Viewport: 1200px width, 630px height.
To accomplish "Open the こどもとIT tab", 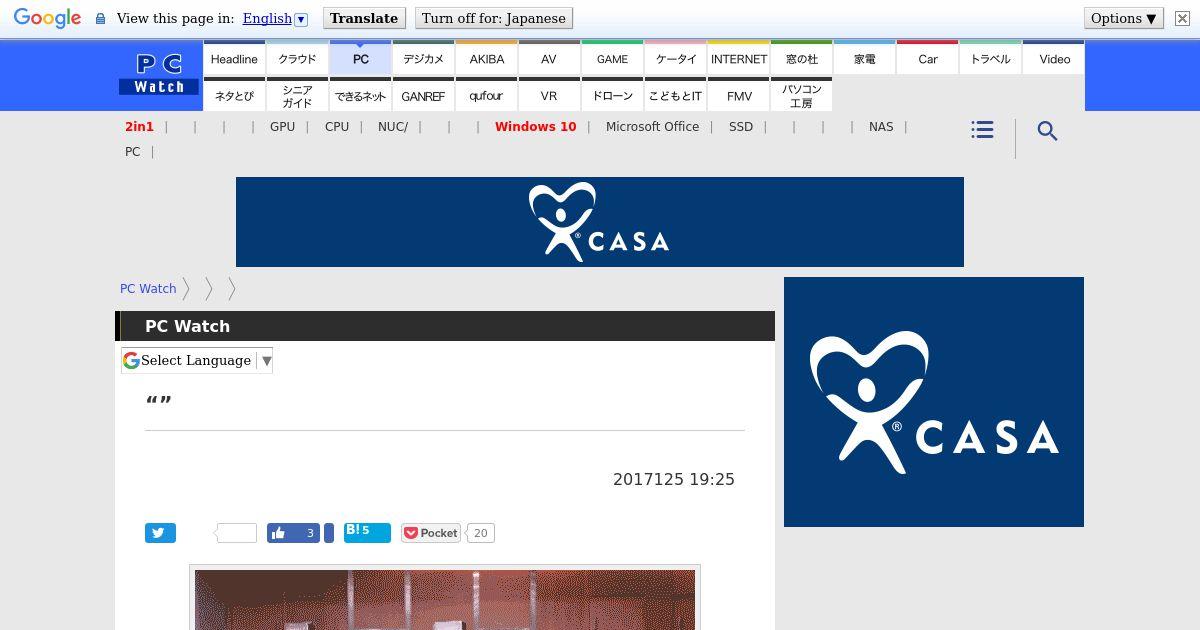I will pos(676,95).
